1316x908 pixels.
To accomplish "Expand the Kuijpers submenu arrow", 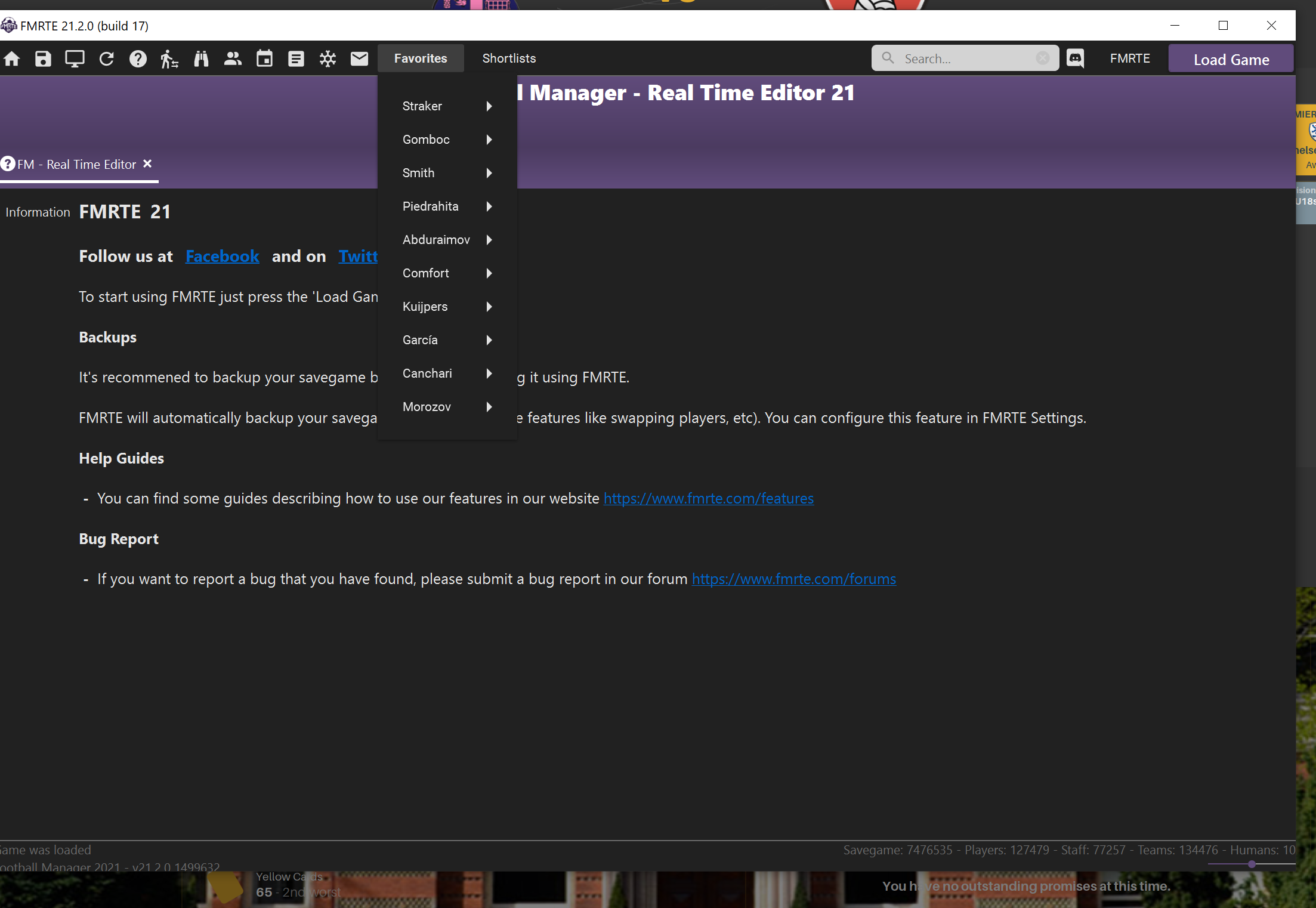I will click(489, 307).
